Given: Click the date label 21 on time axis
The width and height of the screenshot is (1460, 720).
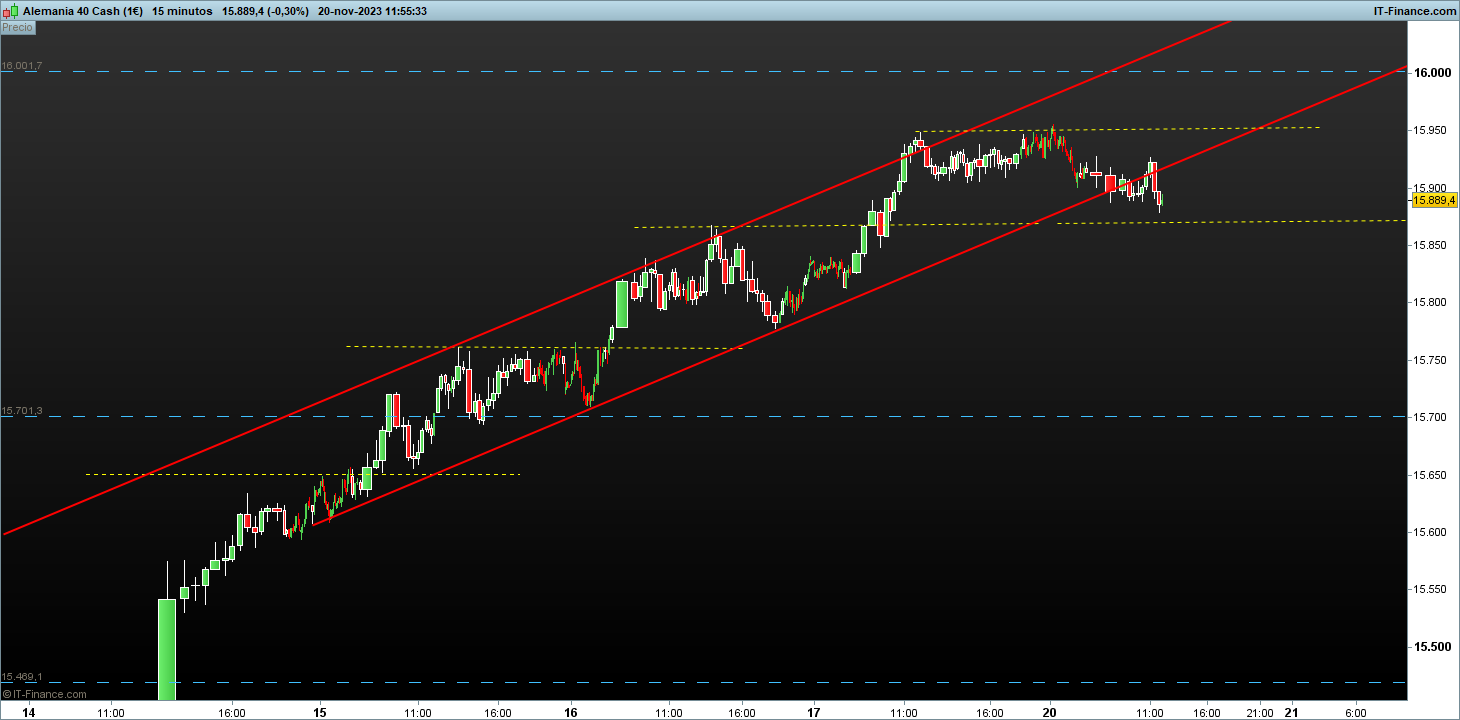Looking at the screenshot, I should tap(1291, 713).
